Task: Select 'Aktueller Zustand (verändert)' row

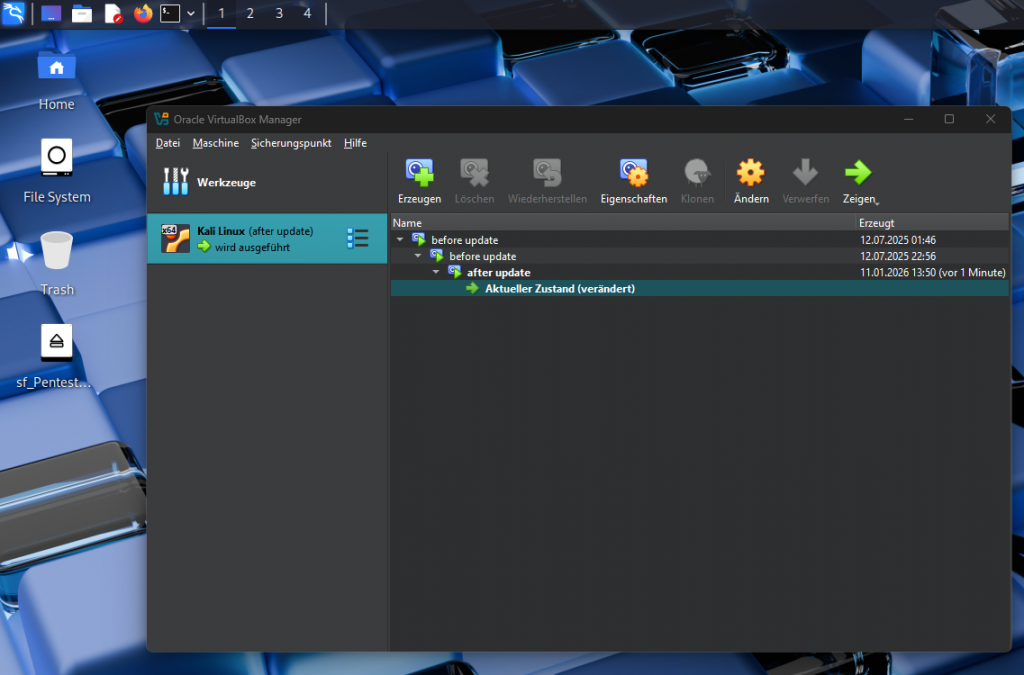Action: click(x=560, y=289)
